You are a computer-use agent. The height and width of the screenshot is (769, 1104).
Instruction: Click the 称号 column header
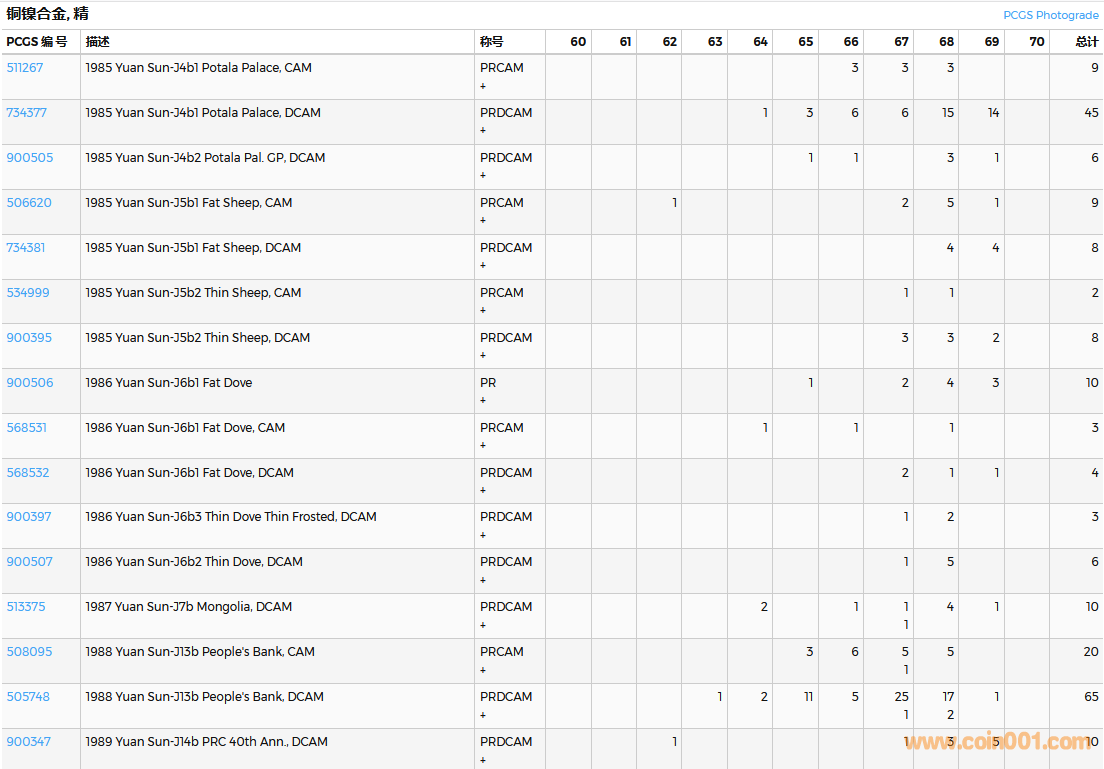(x=492, y=42)
